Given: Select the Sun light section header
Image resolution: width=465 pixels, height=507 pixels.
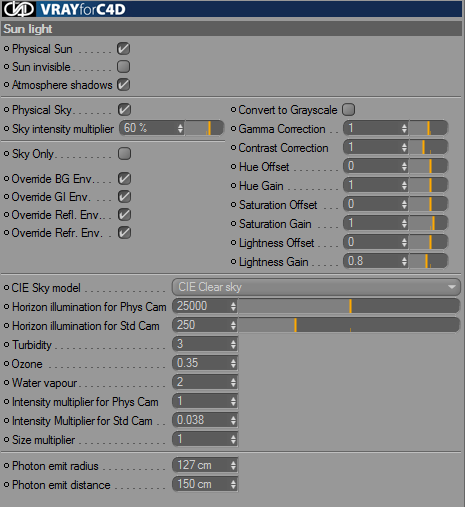Looking at the screenshot, I should click(x=231, y=29).
